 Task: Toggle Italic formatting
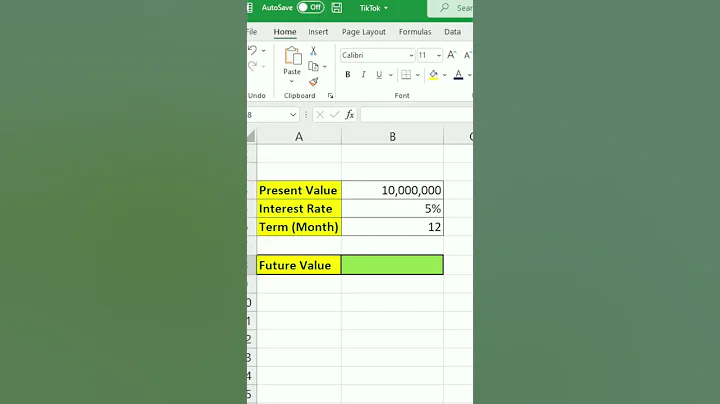click(363, 74)
